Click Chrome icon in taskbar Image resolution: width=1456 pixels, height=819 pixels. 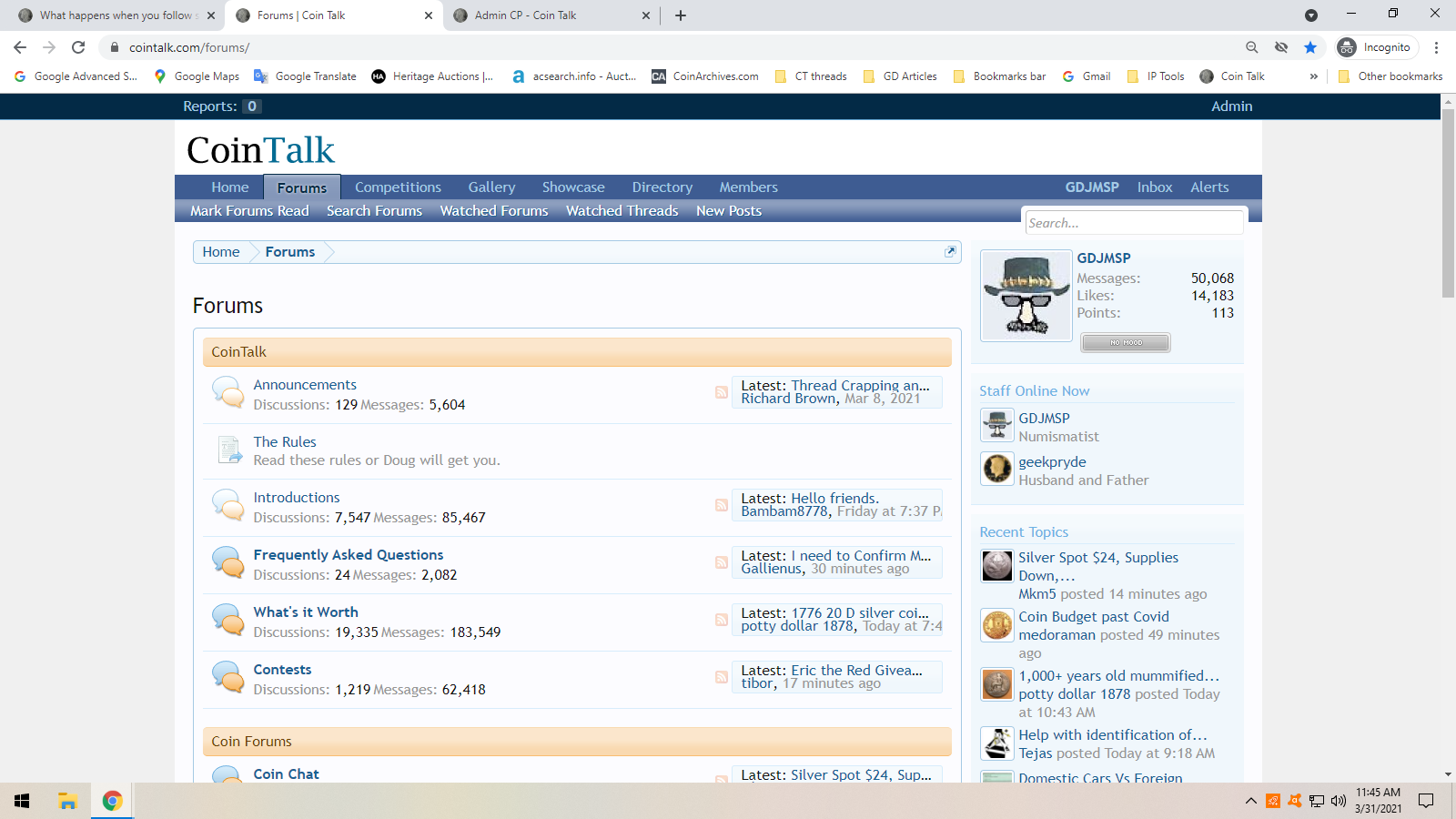(x=112, y=801)
